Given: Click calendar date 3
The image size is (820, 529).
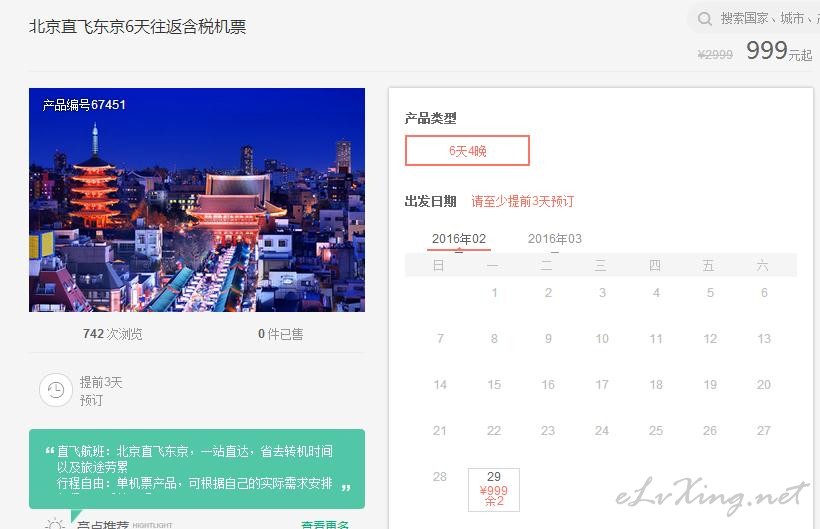Looking at the screenshot, I should click(602, 293).
